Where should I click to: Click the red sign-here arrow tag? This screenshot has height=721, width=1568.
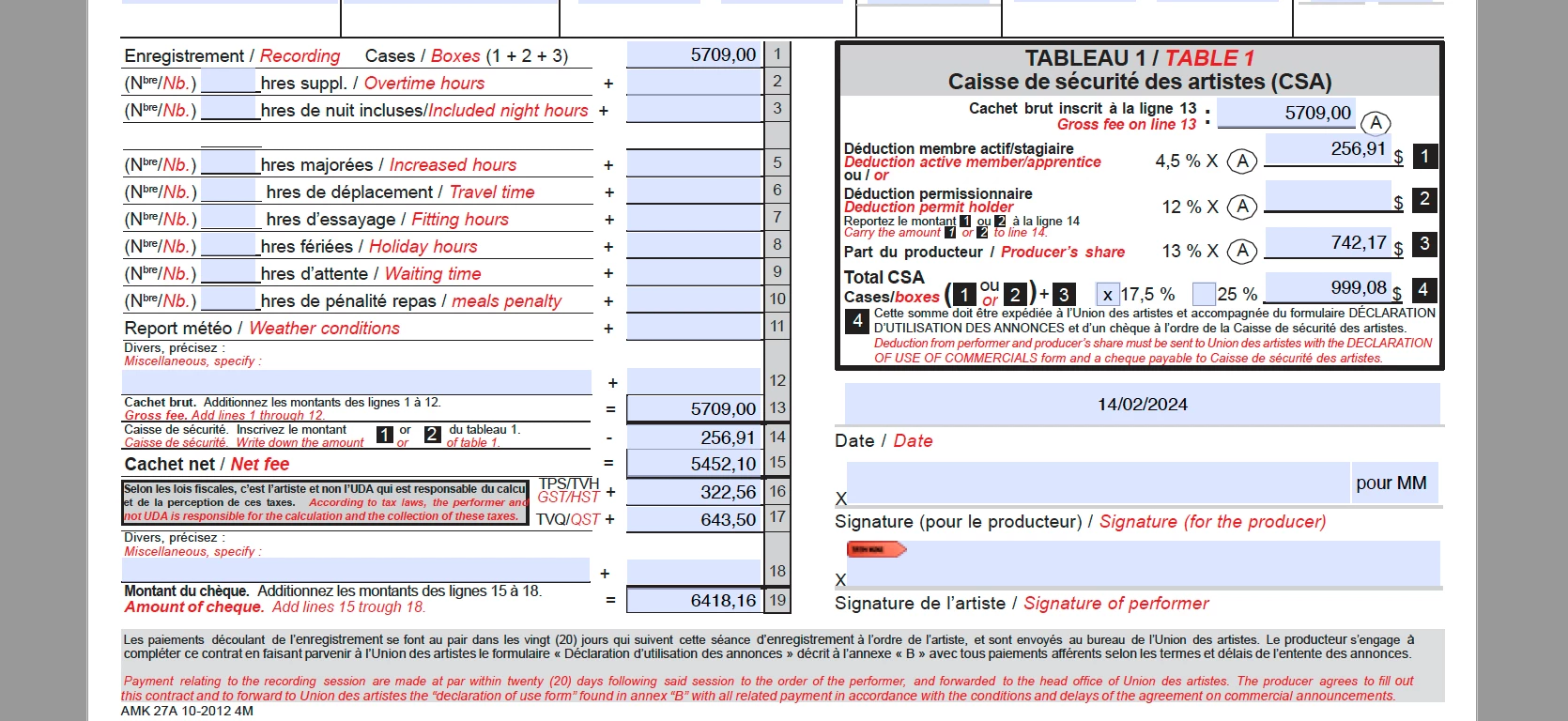coord(876,549)
